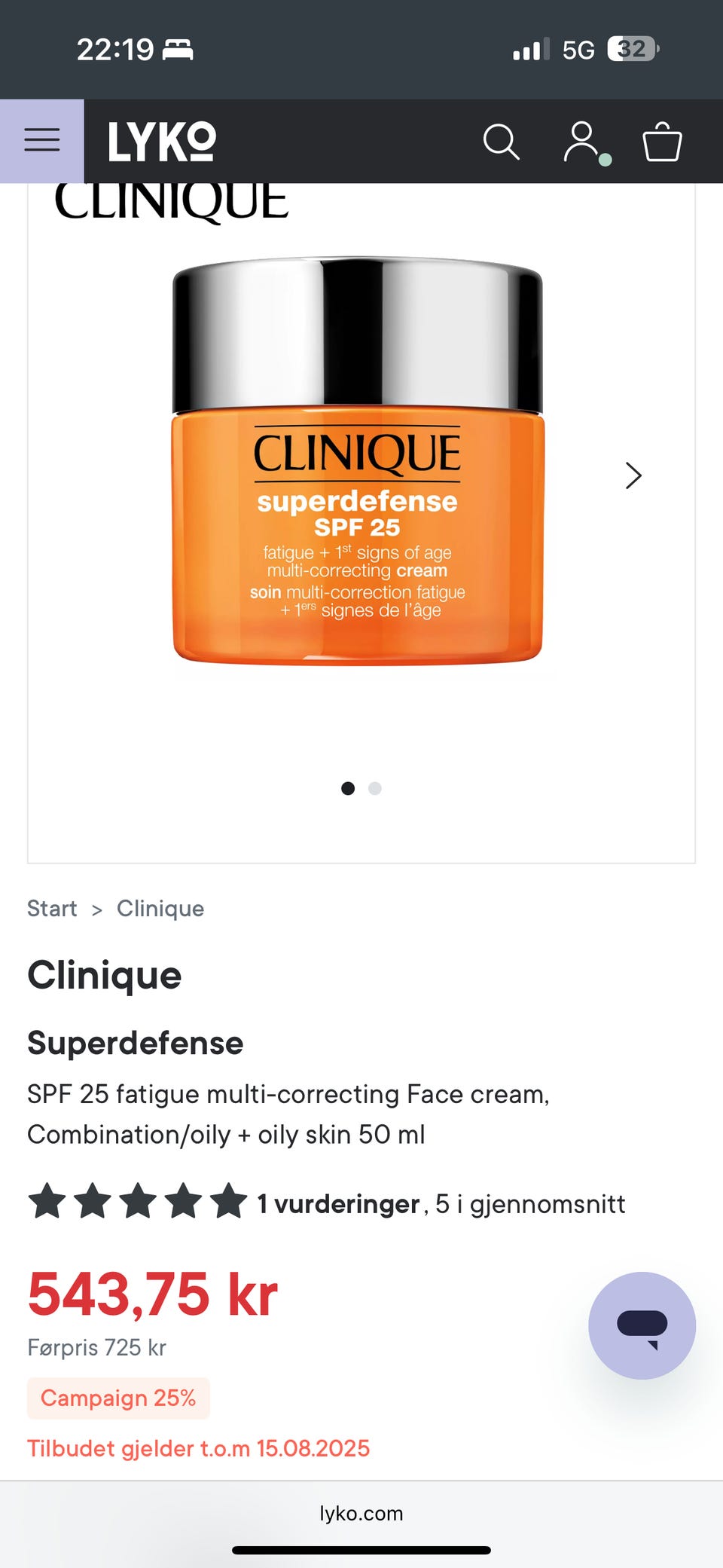
Task: Tap the 5G signal indicator
Action: (x=578, y=50)
